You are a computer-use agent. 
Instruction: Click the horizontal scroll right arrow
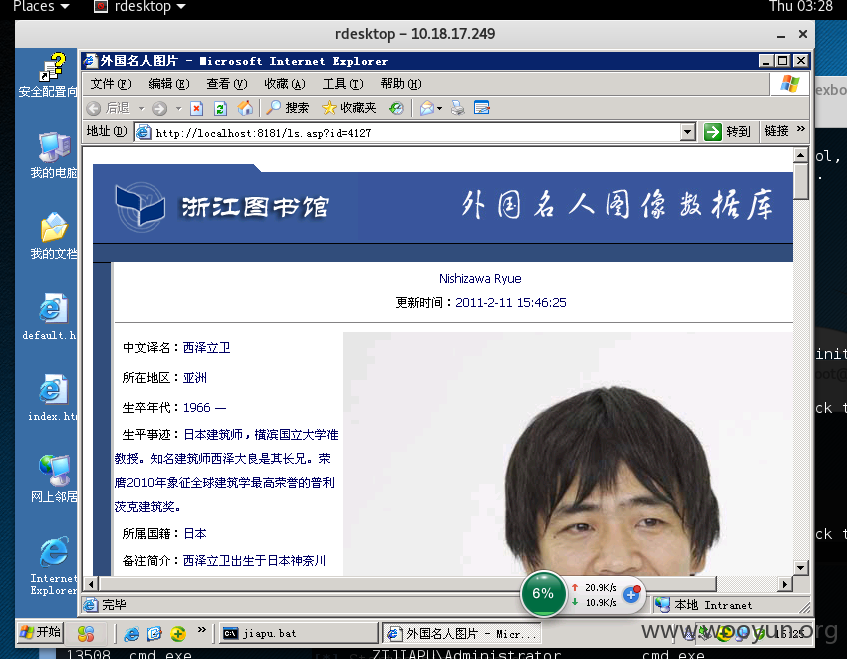pos(785,584)
